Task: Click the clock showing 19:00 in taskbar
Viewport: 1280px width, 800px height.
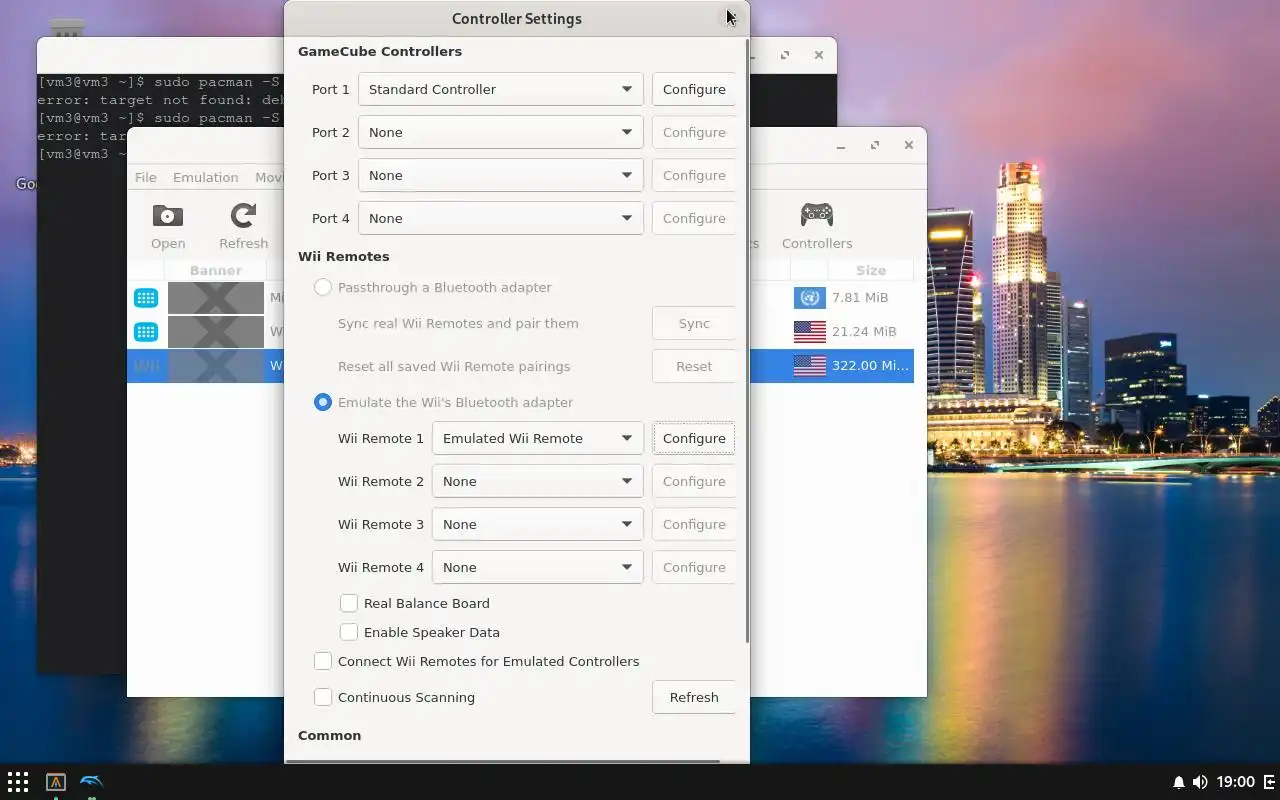Action: pos(1237,782)
